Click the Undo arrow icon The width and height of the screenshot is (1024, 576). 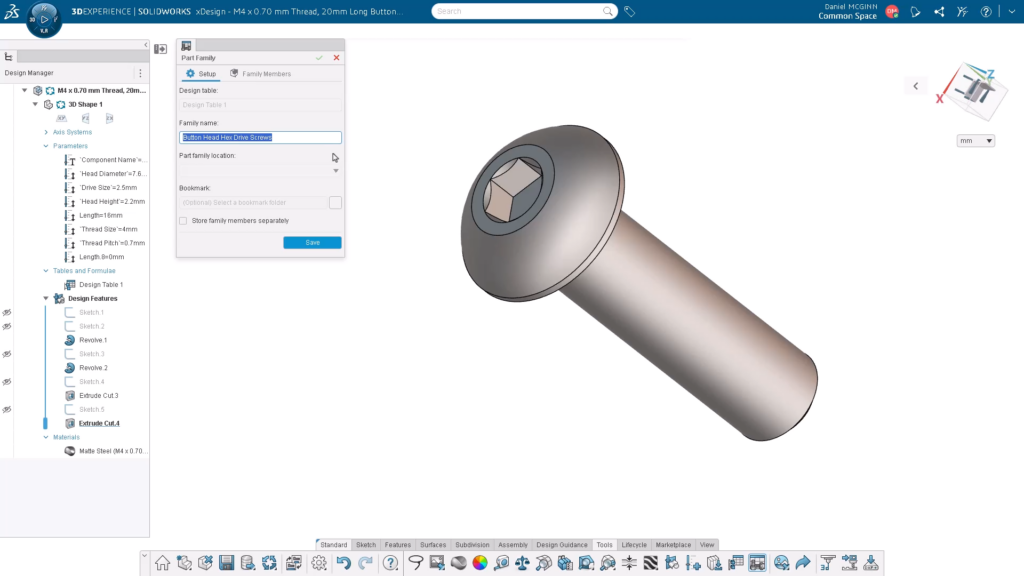(344, 562)
